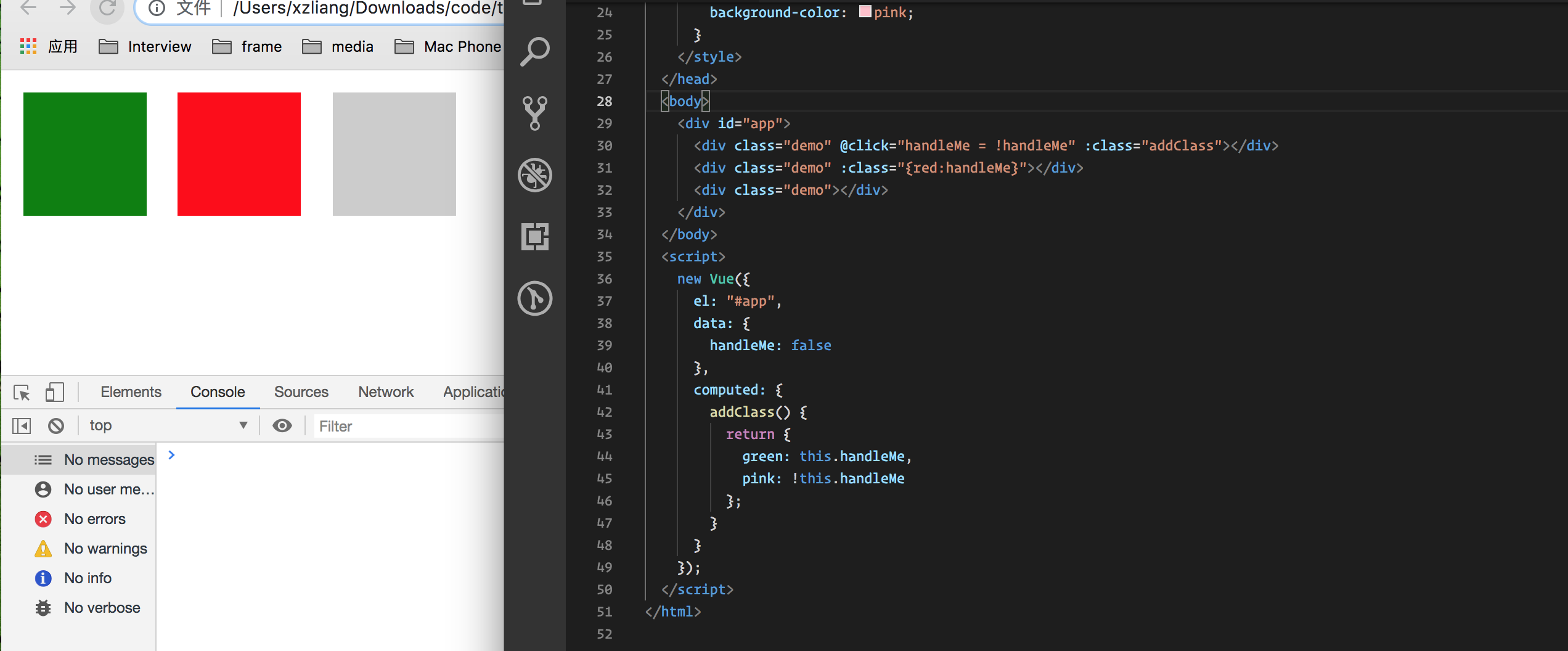Reload the page in Chrome

(x=107, y=8)
